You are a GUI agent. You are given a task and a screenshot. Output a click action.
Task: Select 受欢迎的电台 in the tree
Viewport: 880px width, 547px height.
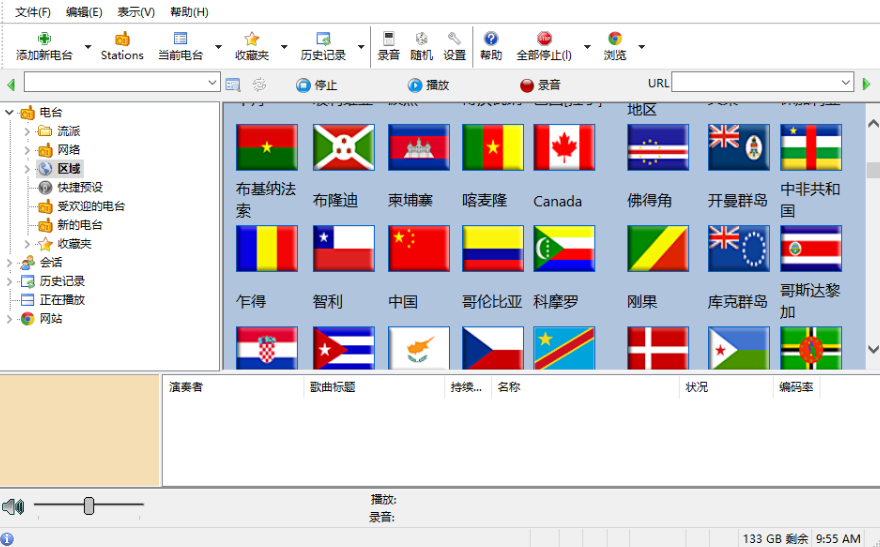(91, 206)
